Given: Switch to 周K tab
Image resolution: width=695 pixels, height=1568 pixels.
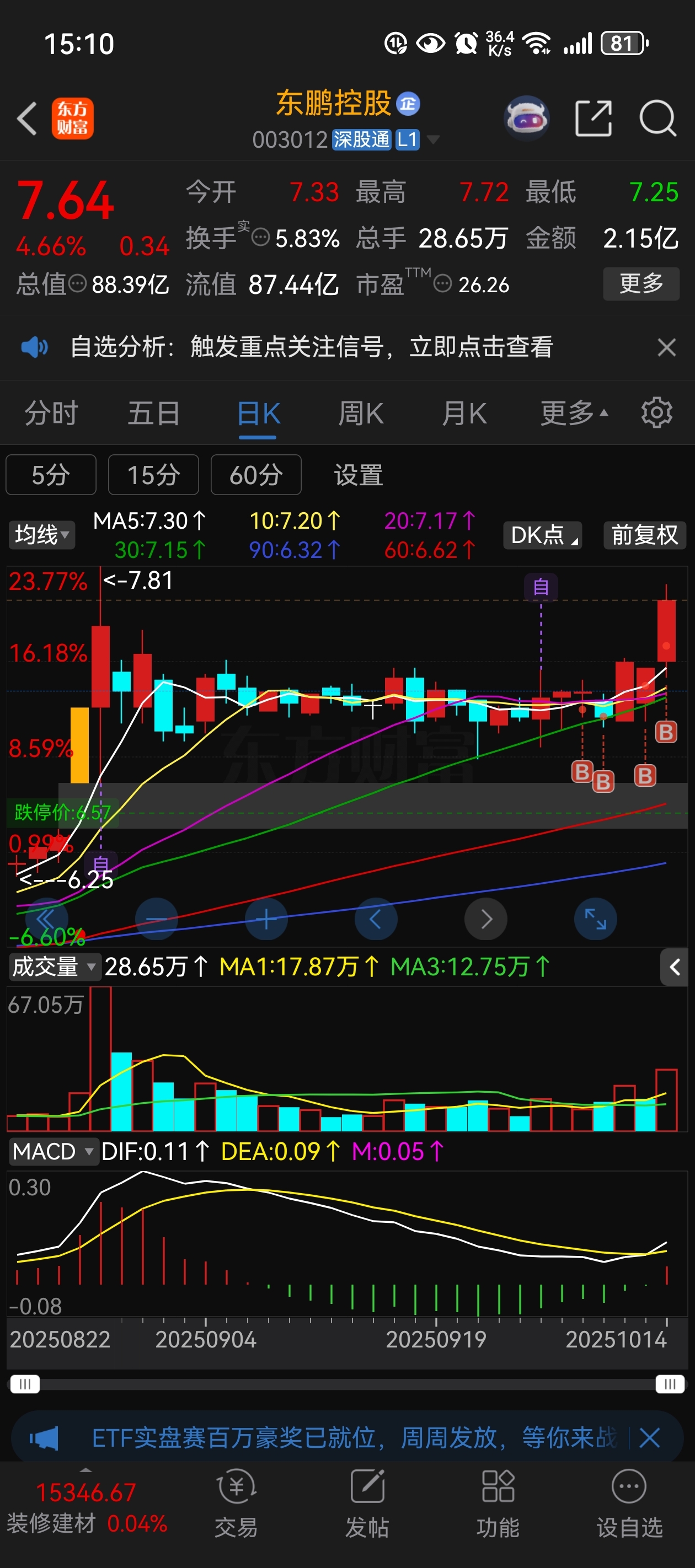Looking at the screenshot, I should pyautogui.click(x=361, y=414).
